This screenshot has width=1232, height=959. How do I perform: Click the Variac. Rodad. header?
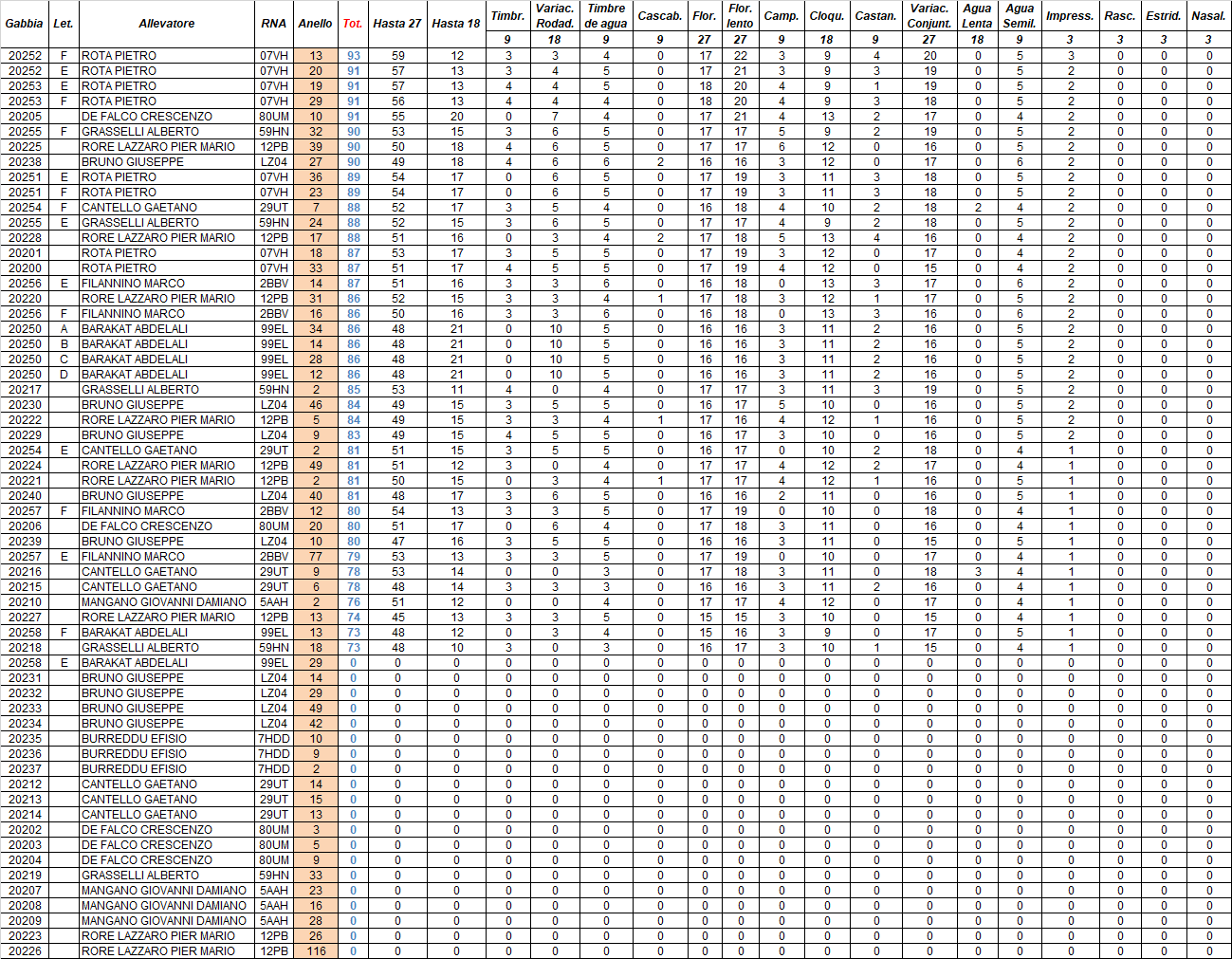pos(555,16)
